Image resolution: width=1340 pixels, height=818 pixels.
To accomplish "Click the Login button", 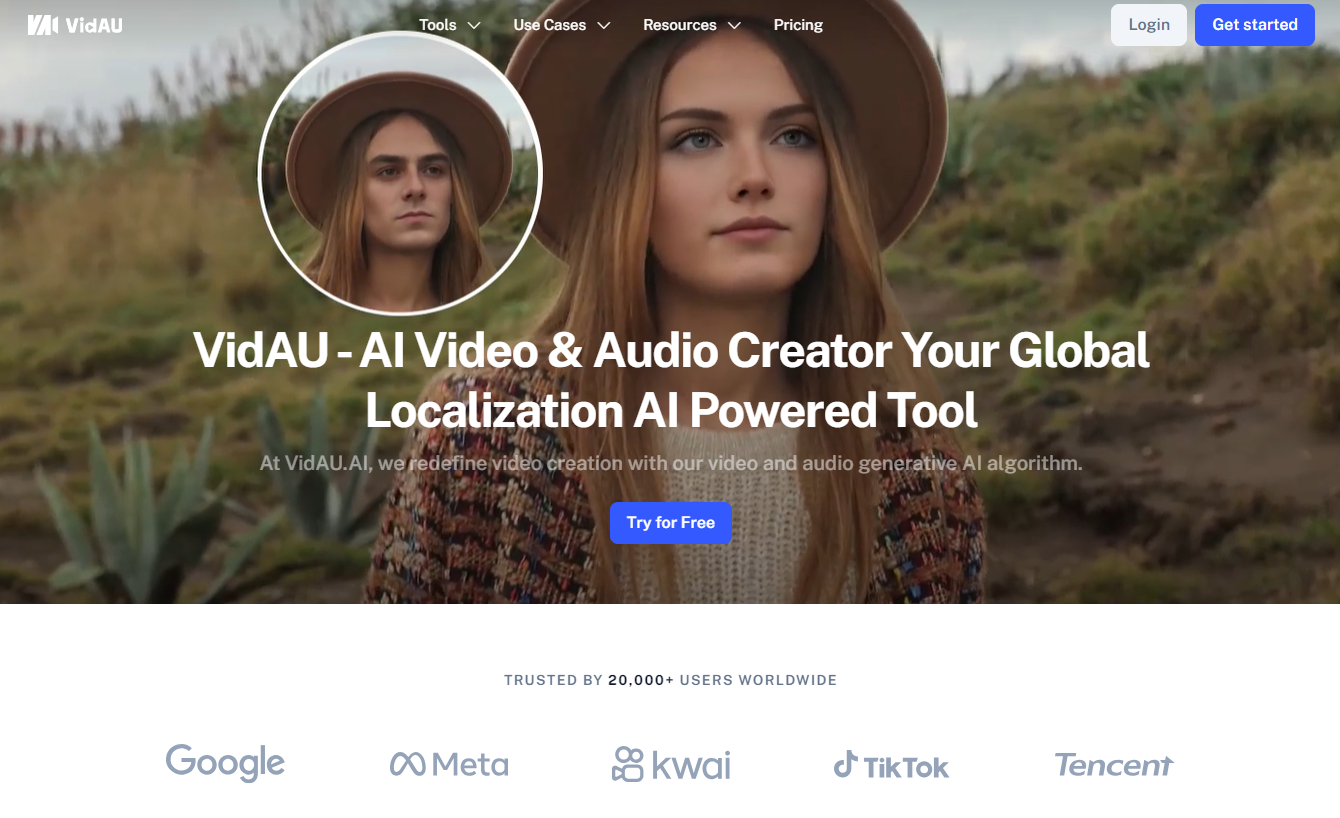I will tap(1149, 25).
